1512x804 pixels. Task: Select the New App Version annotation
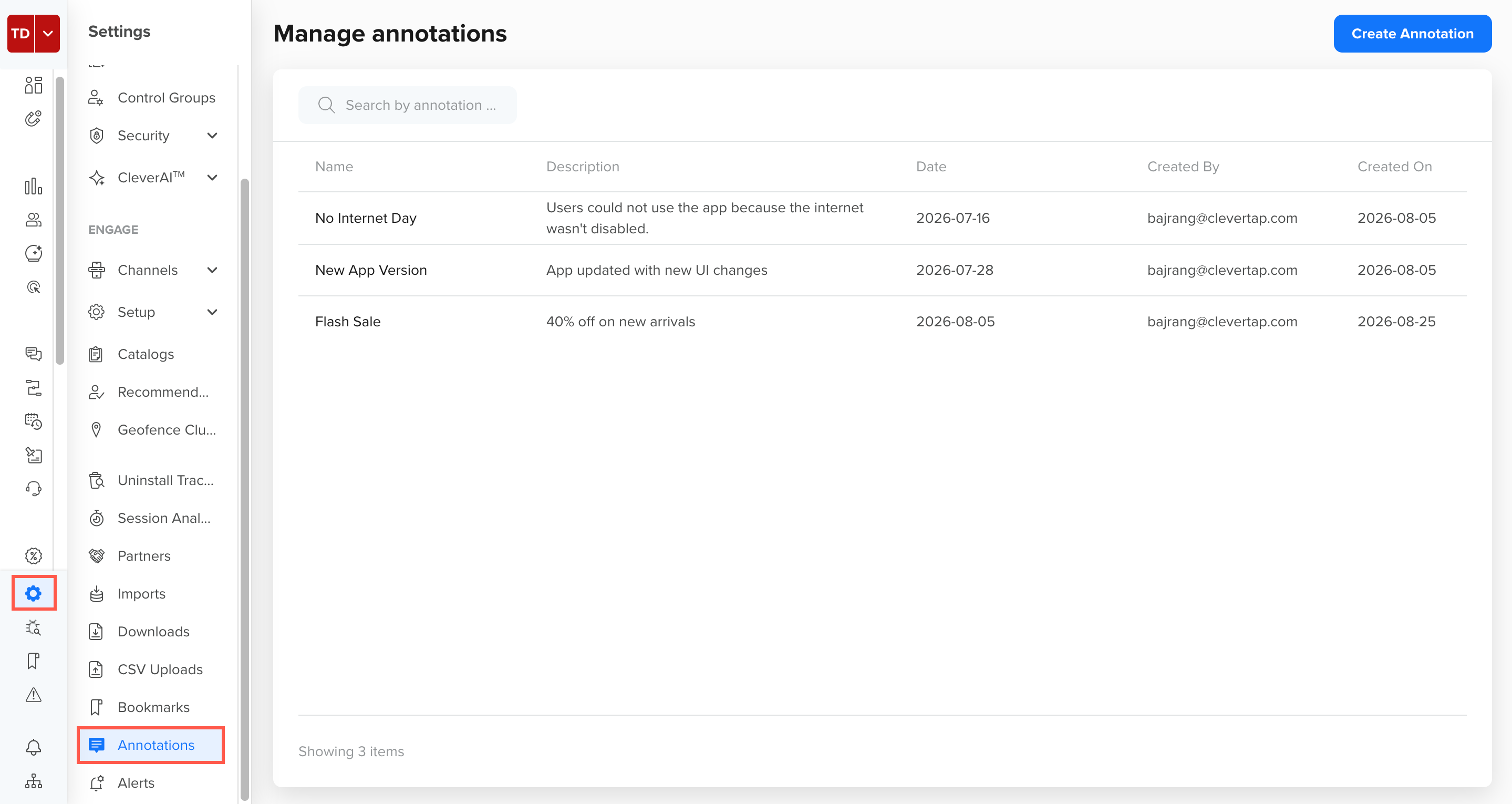click(371, 270)
